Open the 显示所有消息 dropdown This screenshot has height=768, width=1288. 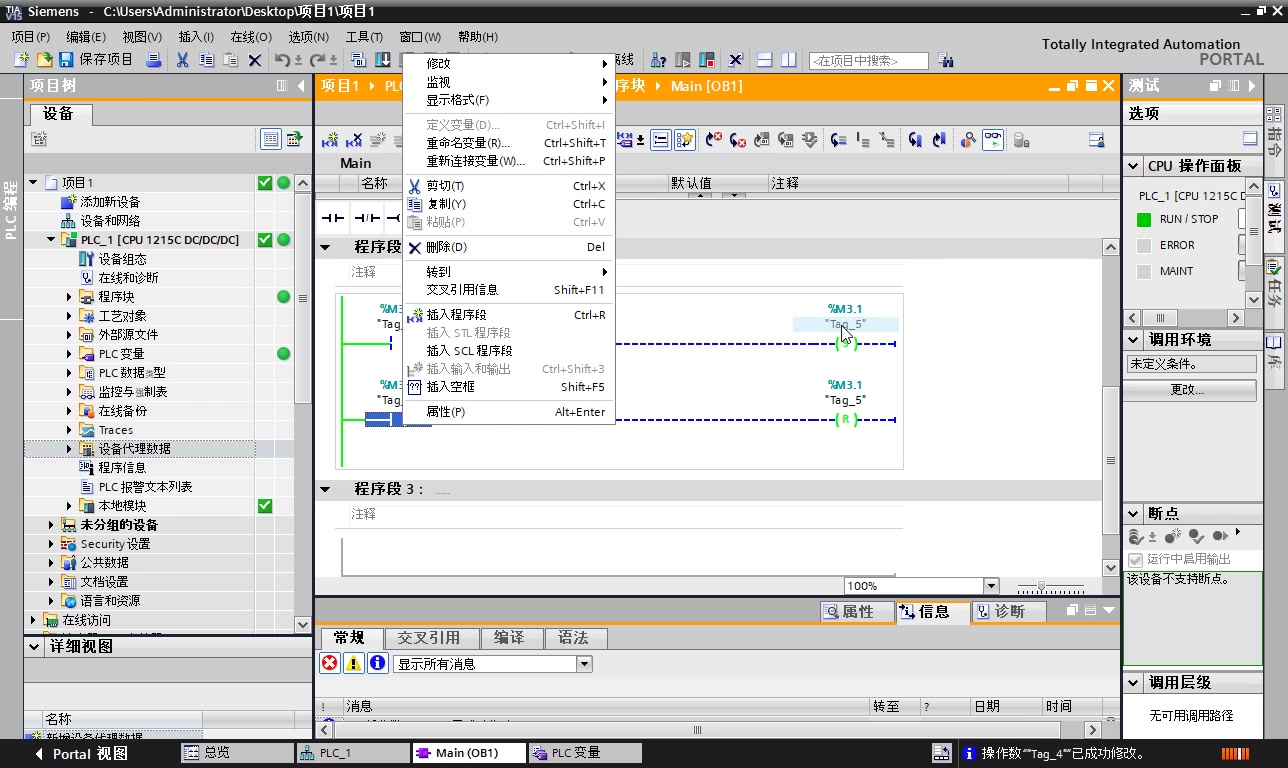click(585, 664)
